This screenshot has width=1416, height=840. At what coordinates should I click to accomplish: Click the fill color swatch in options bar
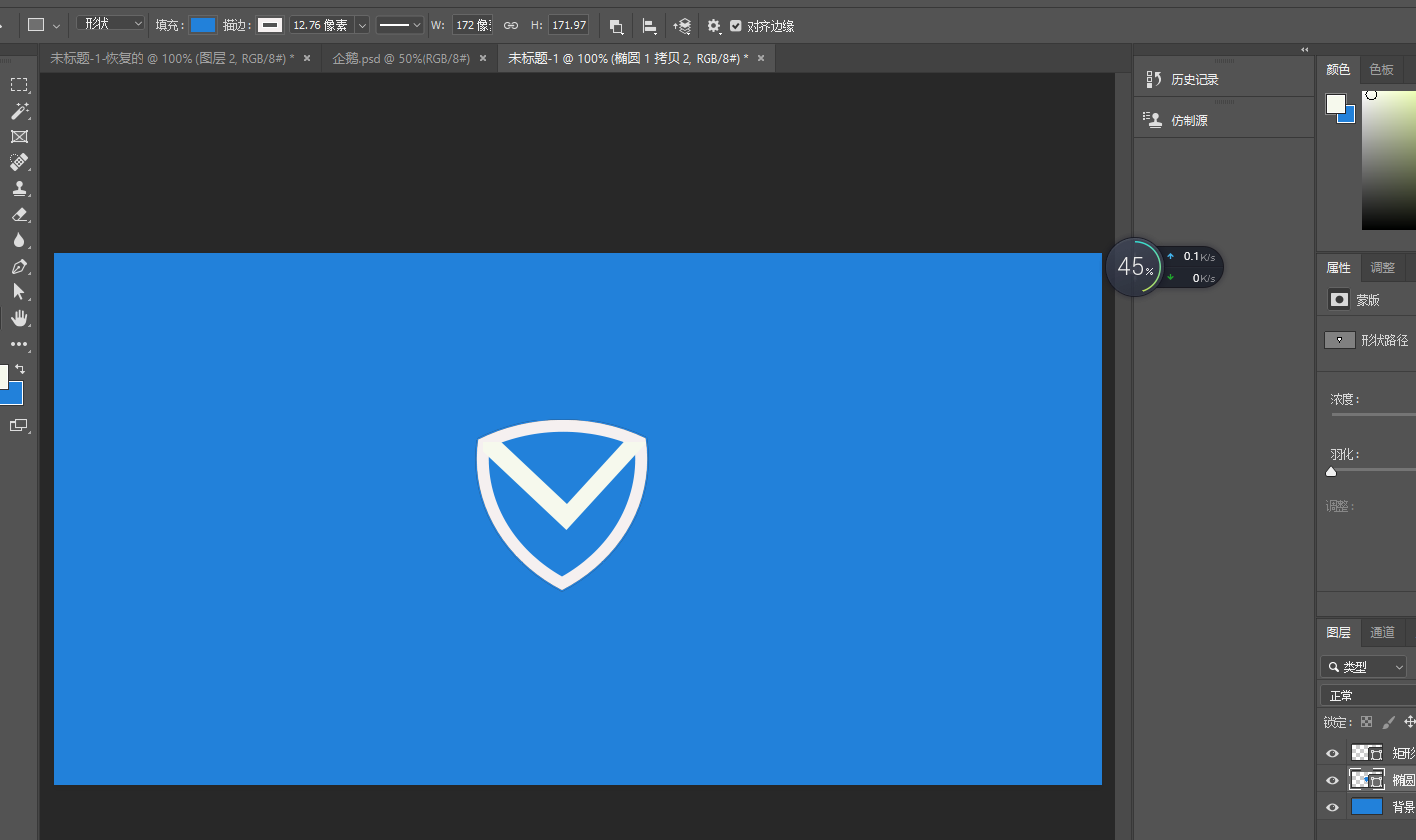203,25
